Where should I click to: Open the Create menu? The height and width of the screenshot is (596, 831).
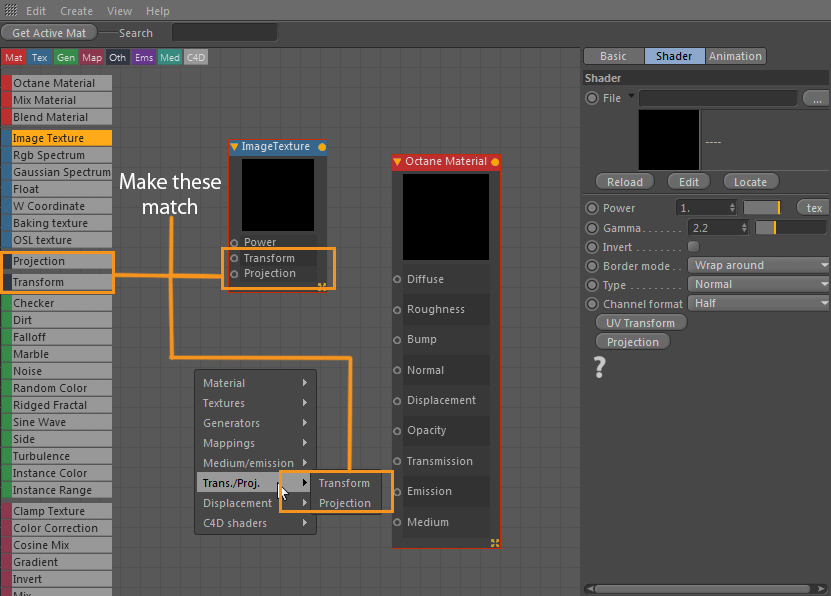(x=76, y=11)
